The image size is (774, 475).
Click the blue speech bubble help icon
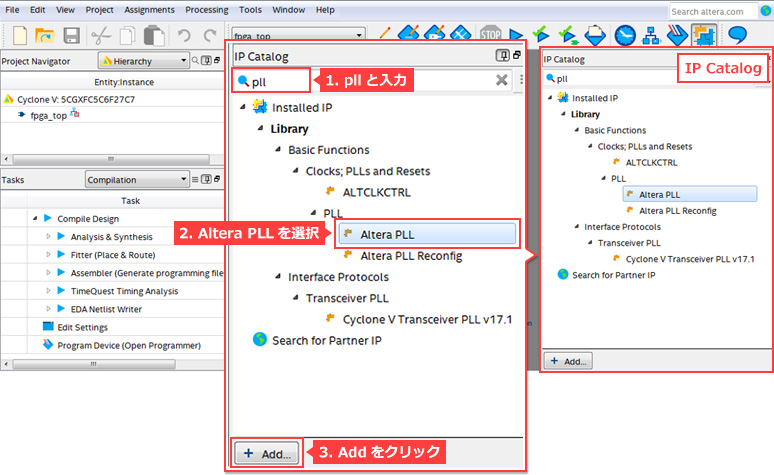(737, 35)
